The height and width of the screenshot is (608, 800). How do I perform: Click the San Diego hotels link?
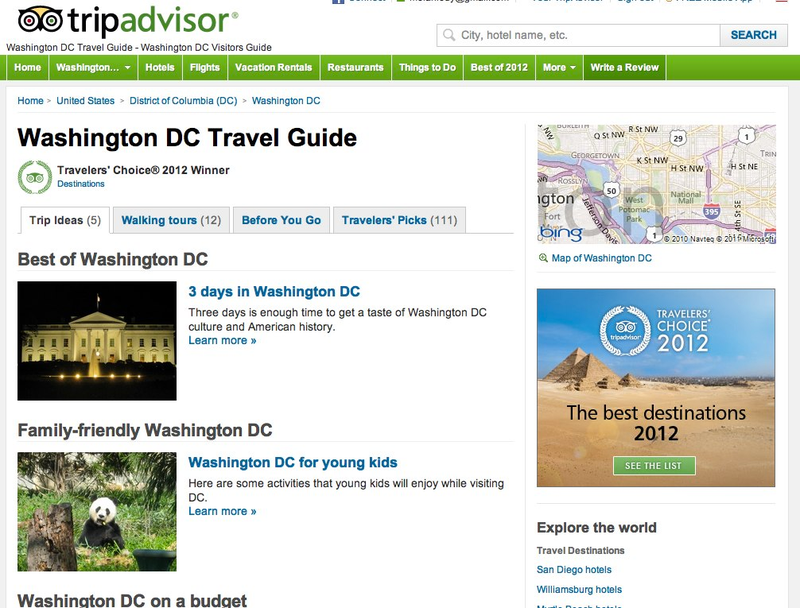point(574,570)
